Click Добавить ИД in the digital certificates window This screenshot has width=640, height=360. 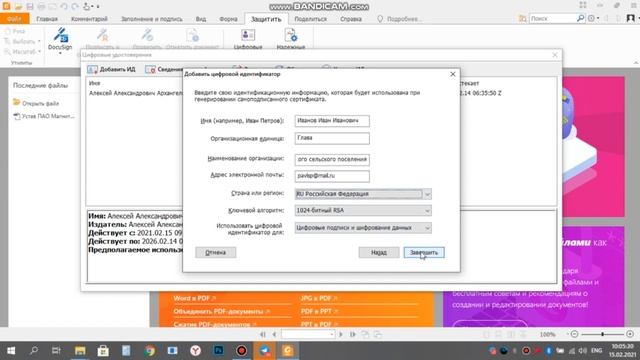111,69
